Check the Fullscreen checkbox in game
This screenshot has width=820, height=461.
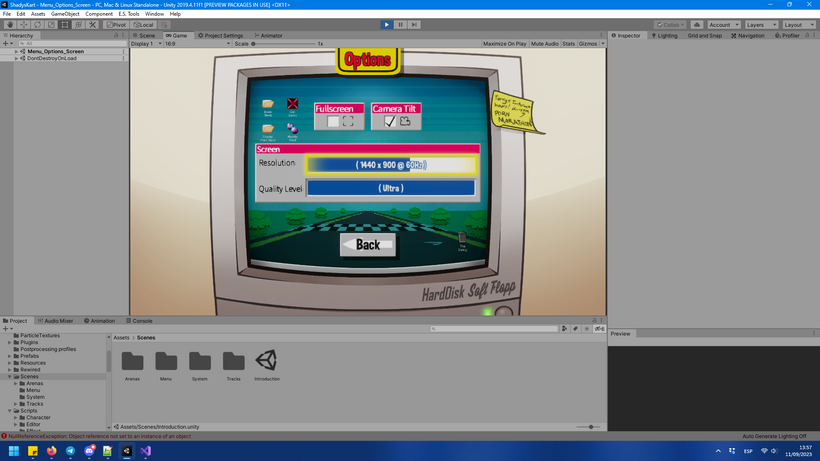(x=333, y=121)
